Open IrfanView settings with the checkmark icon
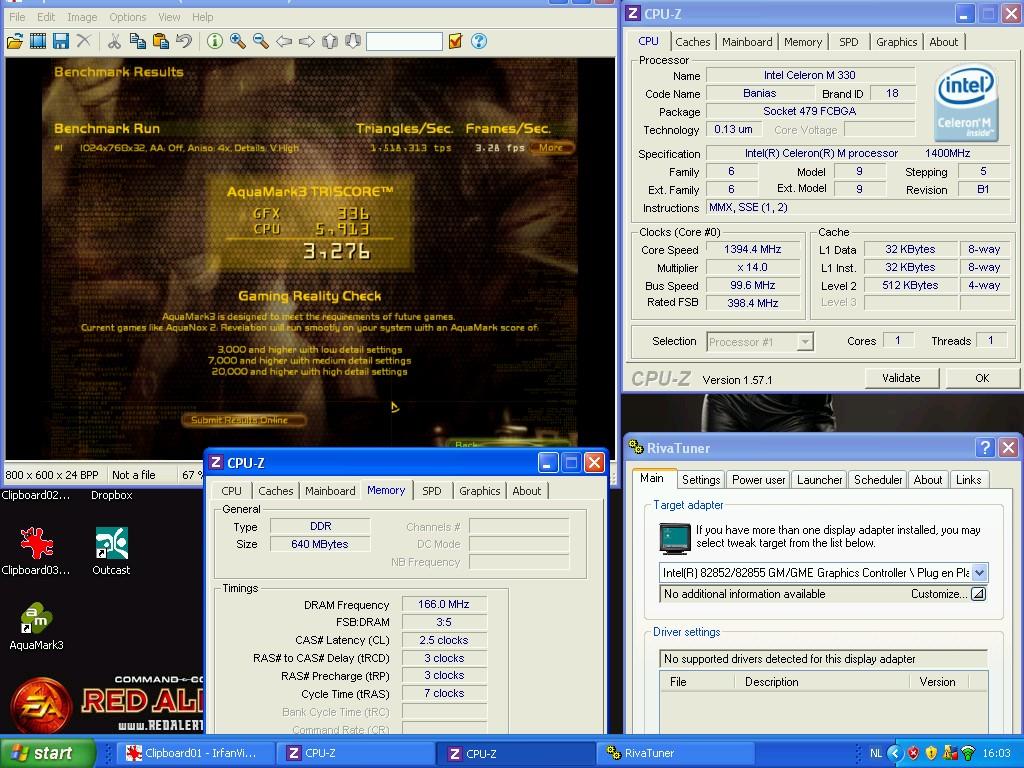 coord(455,41)
